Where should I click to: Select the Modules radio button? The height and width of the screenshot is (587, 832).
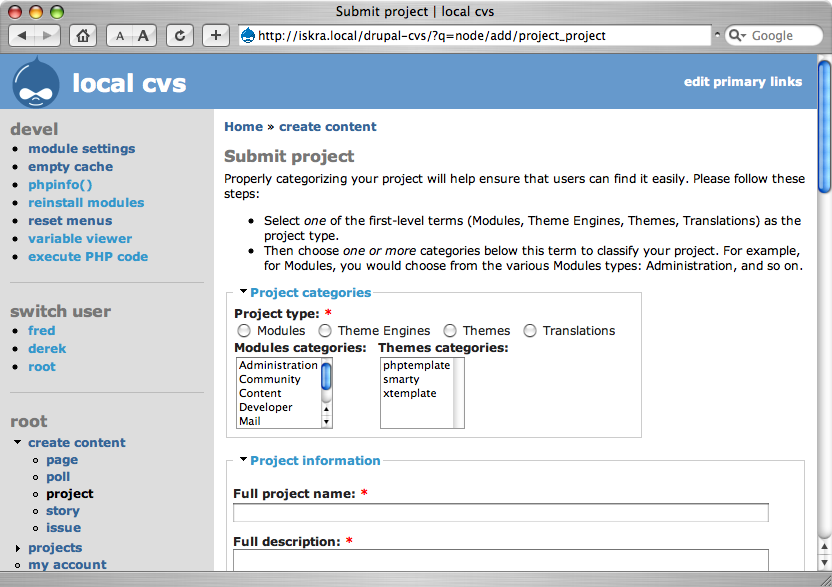tap(244, 331)
